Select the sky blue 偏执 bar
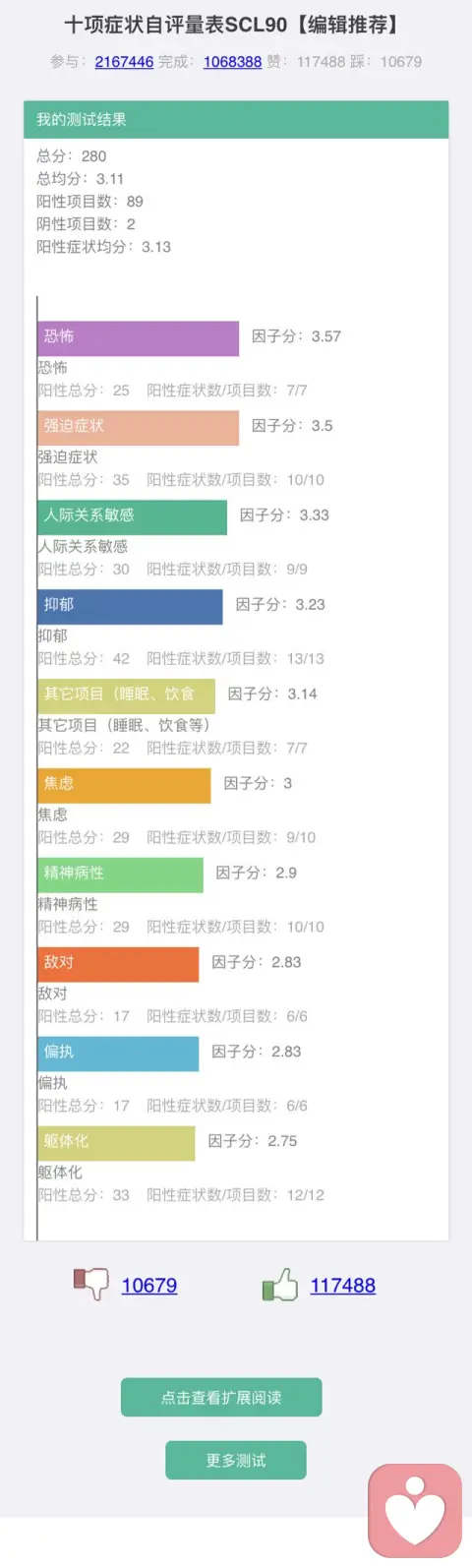 pos(119,1054)
